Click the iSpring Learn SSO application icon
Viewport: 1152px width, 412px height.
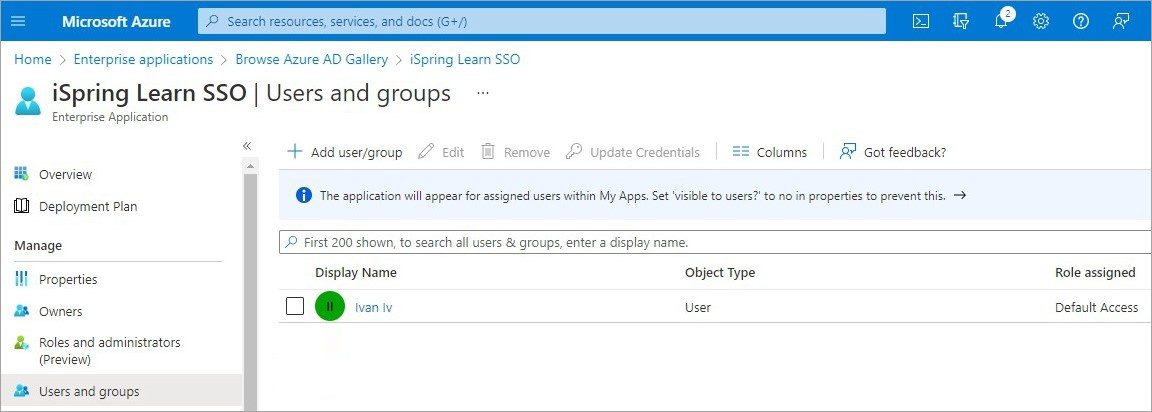pyautogui.click(x=28, y=101)
